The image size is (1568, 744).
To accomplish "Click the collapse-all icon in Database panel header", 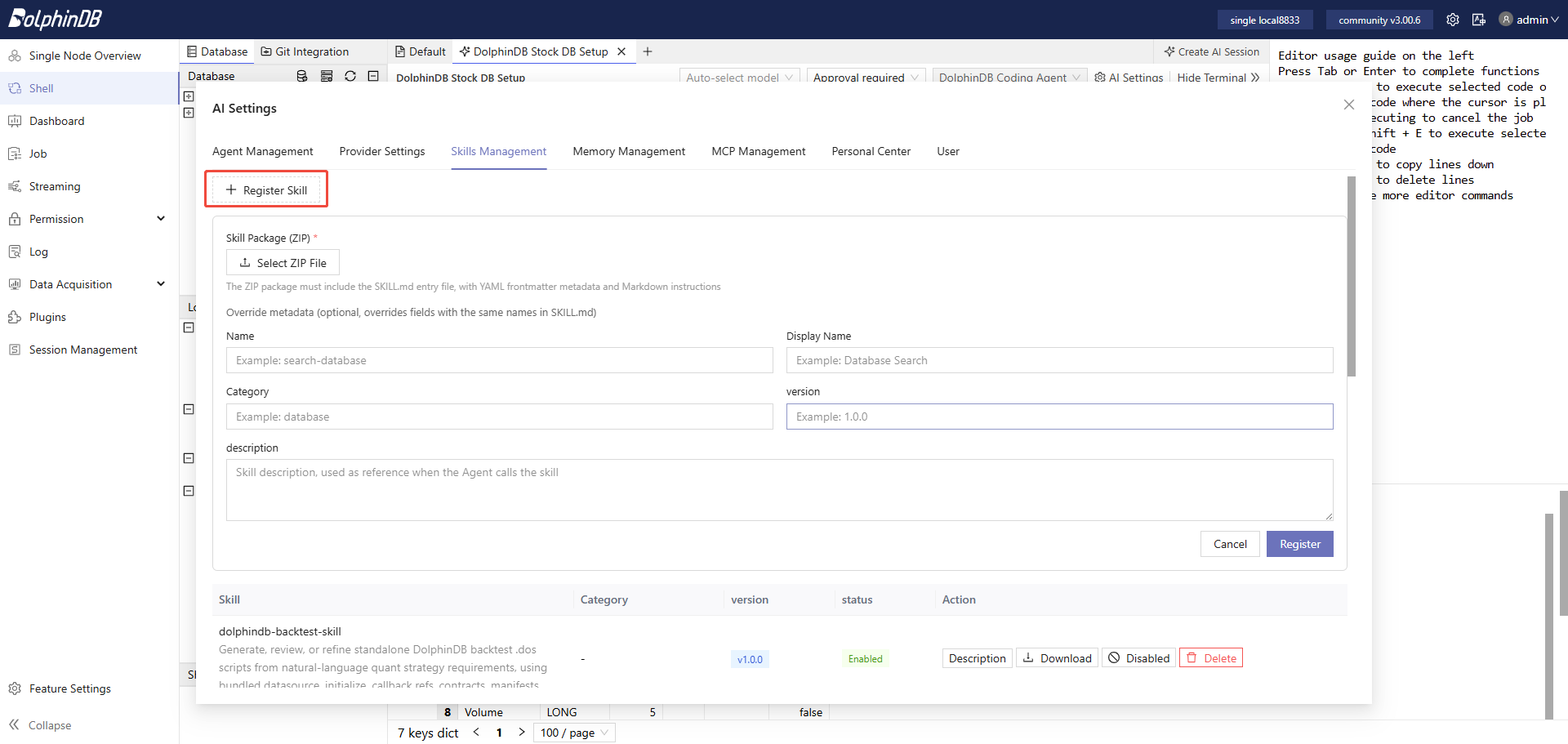I will (373, 76).
